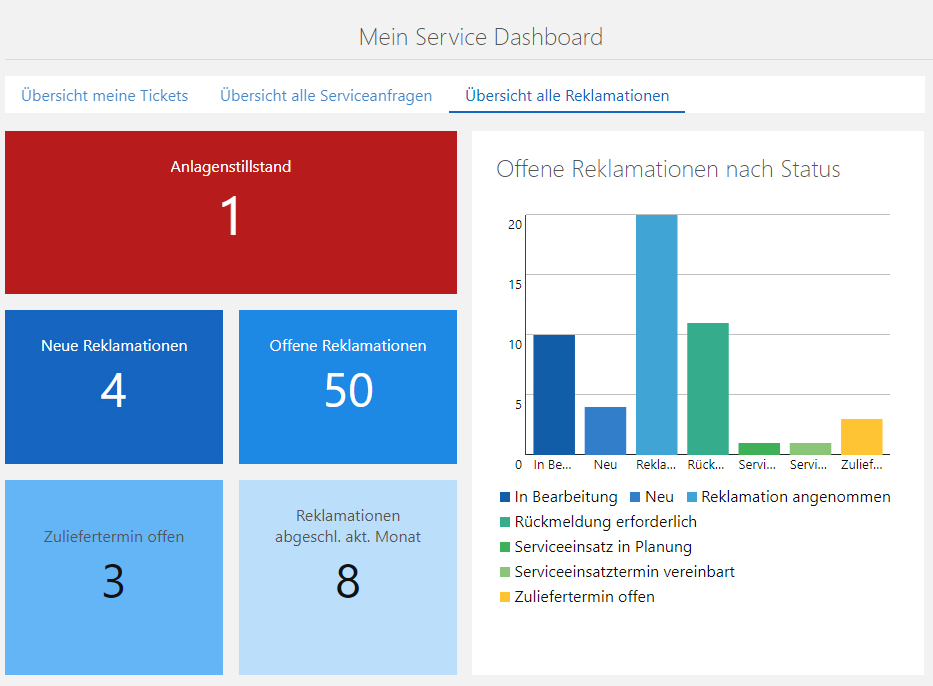The image size is (933, 686).
Task: Click the tallest Reklamation angenommen bar
Action: [656, 334]
